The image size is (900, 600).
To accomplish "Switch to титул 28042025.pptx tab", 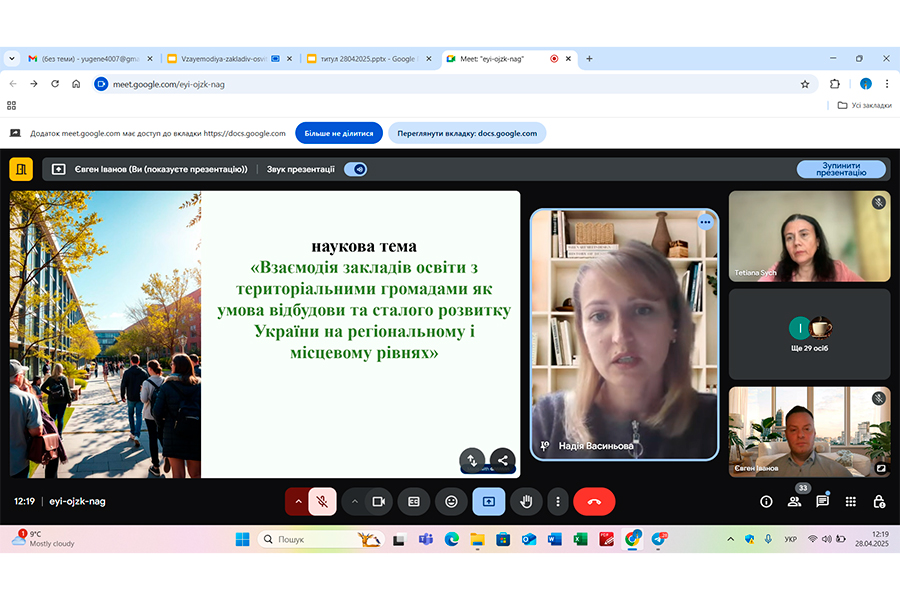I will point(368,59).
